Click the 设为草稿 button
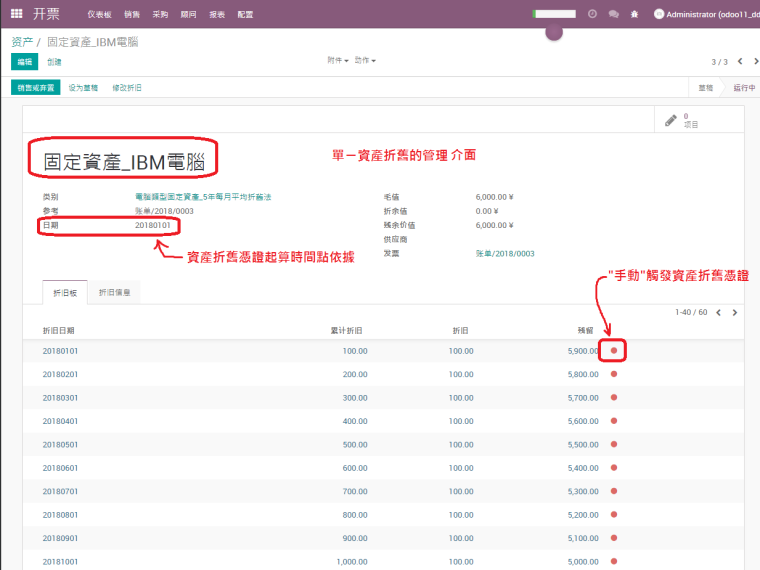The width and height of the screenshot is (760, 570). click(83, 88)
